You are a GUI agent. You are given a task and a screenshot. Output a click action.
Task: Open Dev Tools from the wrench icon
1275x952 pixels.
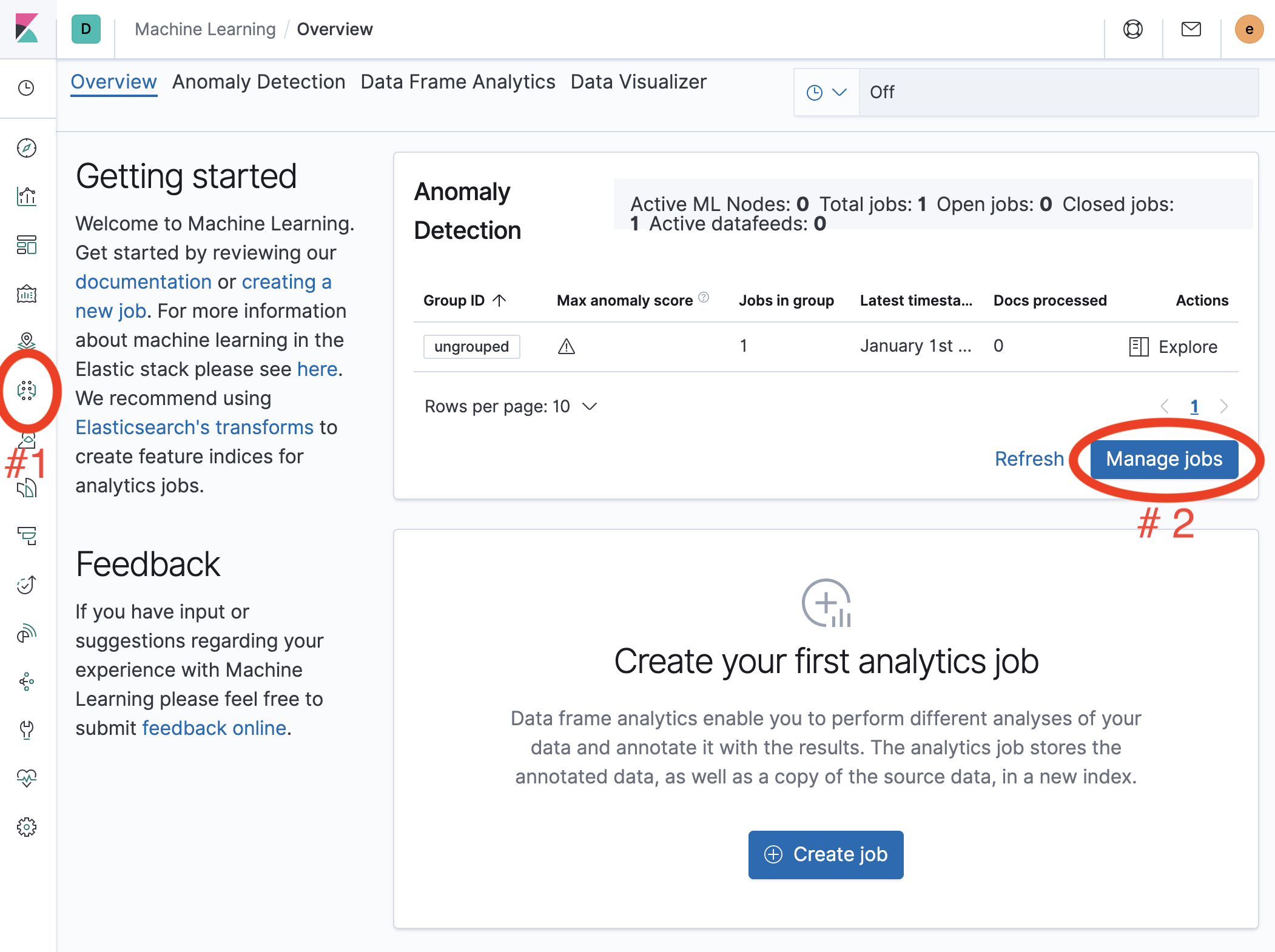[27, 729]
